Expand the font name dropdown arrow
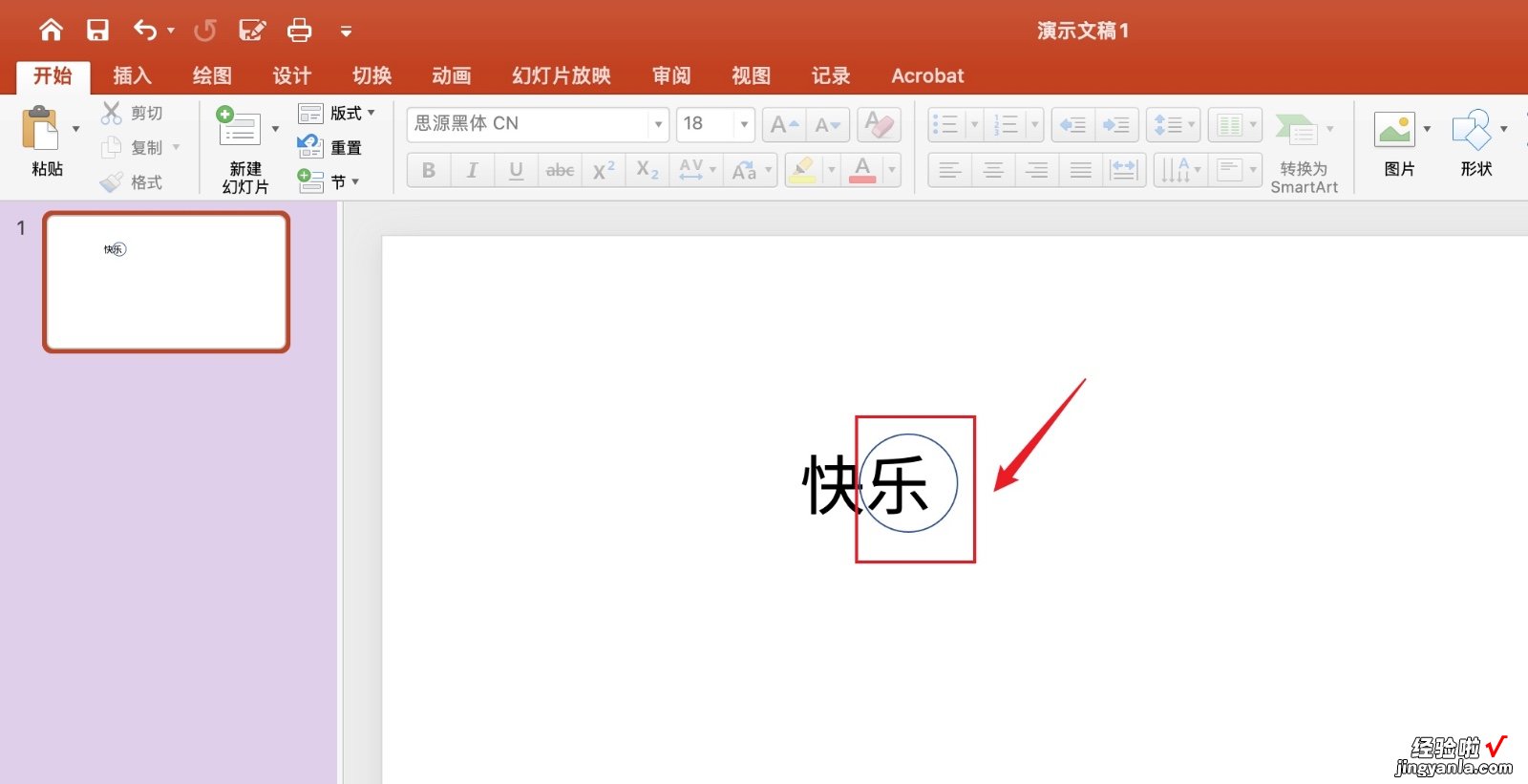1528x784 pixels. click(x=658, y=124)
